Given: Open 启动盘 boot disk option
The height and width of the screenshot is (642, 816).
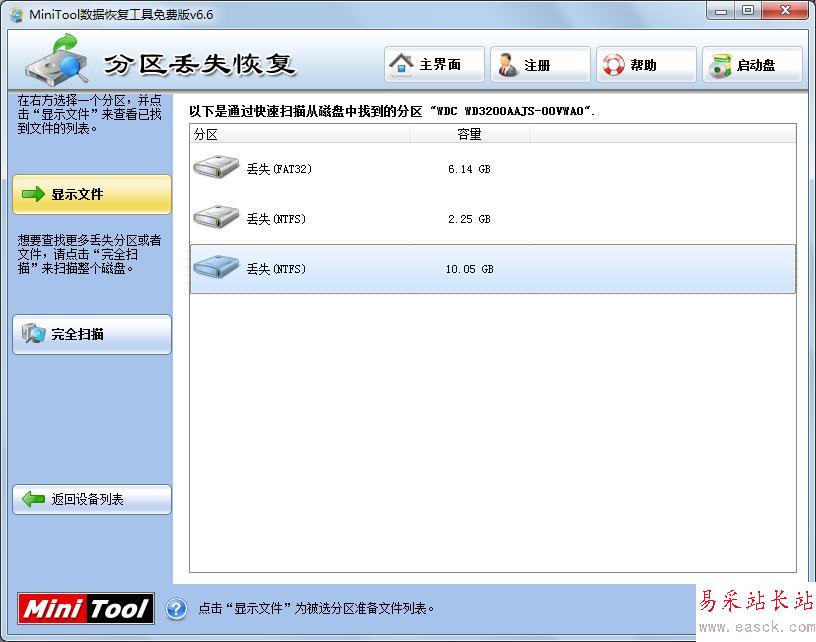Looking at the screenshot, I should (x=753, y=65).
